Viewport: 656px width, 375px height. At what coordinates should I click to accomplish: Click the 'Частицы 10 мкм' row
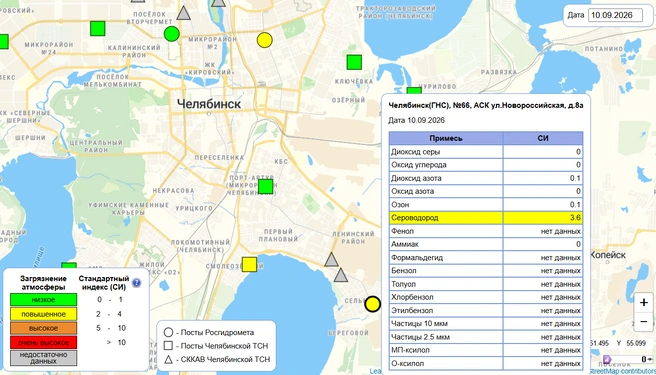(486, 324)
